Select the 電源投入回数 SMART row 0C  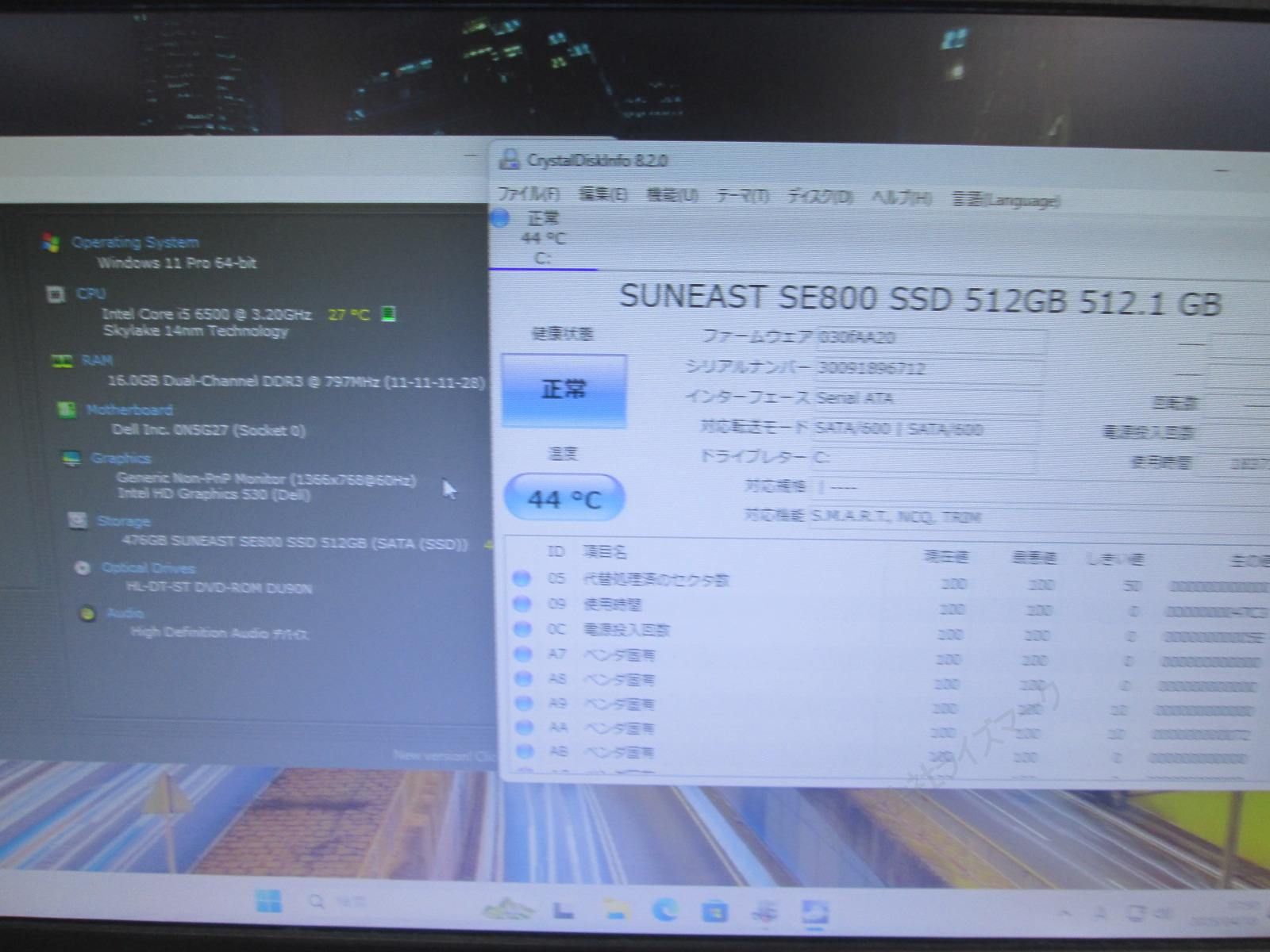pyautogui.click(x=889, y=632)
